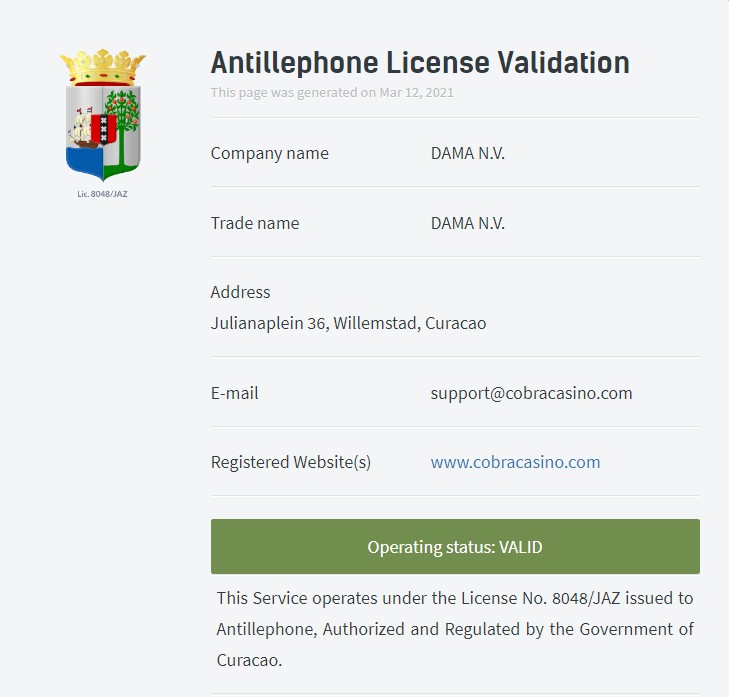Click the E-mail label
Screen dimensions: 729x697
234,393
